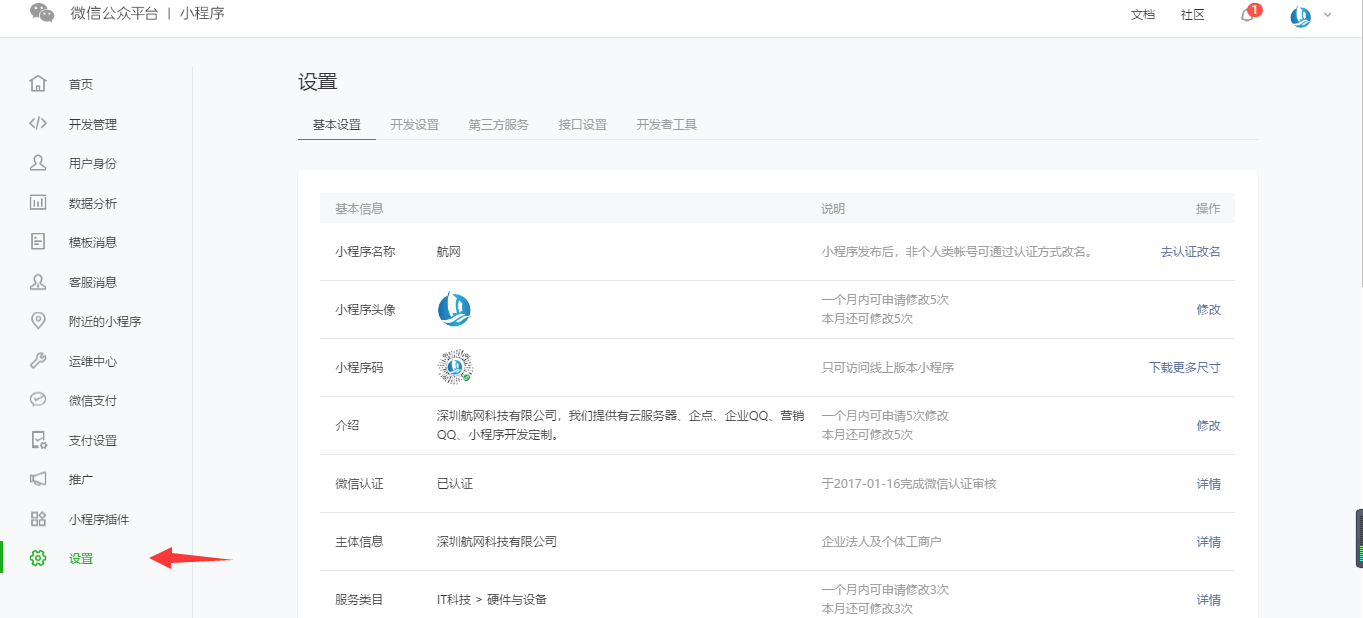Open the 文档 link in header
This screenshot has width=1363, height=618.
coord(1143,15)
